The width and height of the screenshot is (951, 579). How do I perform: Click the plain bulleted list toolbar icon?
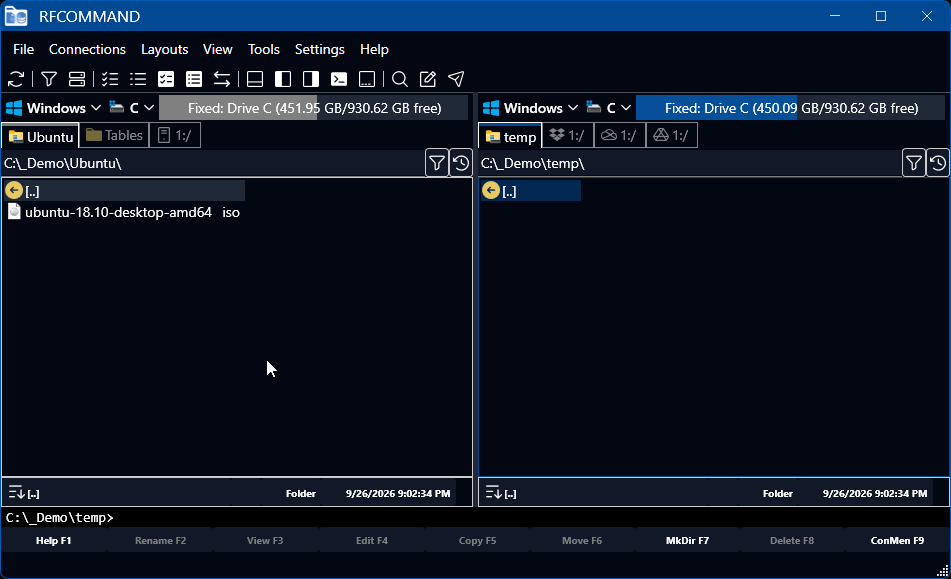138,79
